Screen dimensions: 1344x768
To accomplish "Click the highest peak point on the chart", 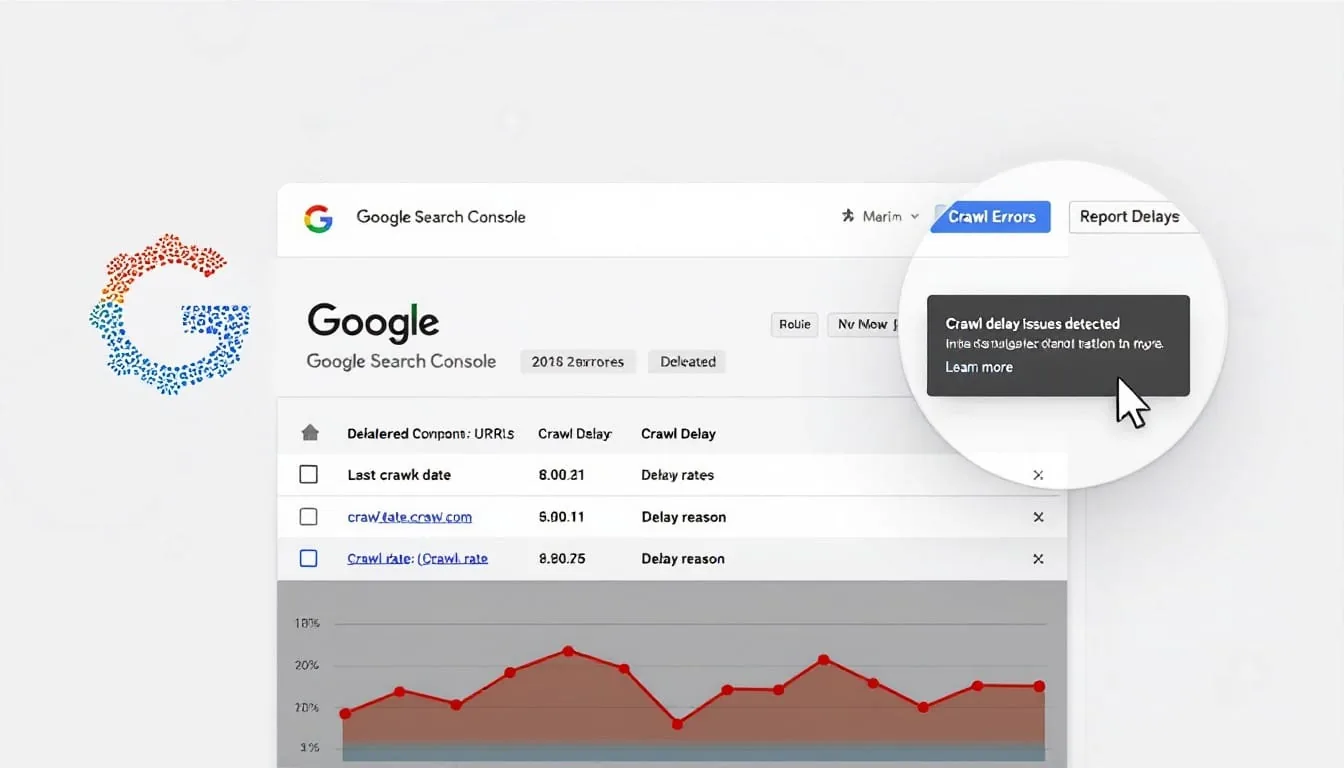I will [569, 651].
